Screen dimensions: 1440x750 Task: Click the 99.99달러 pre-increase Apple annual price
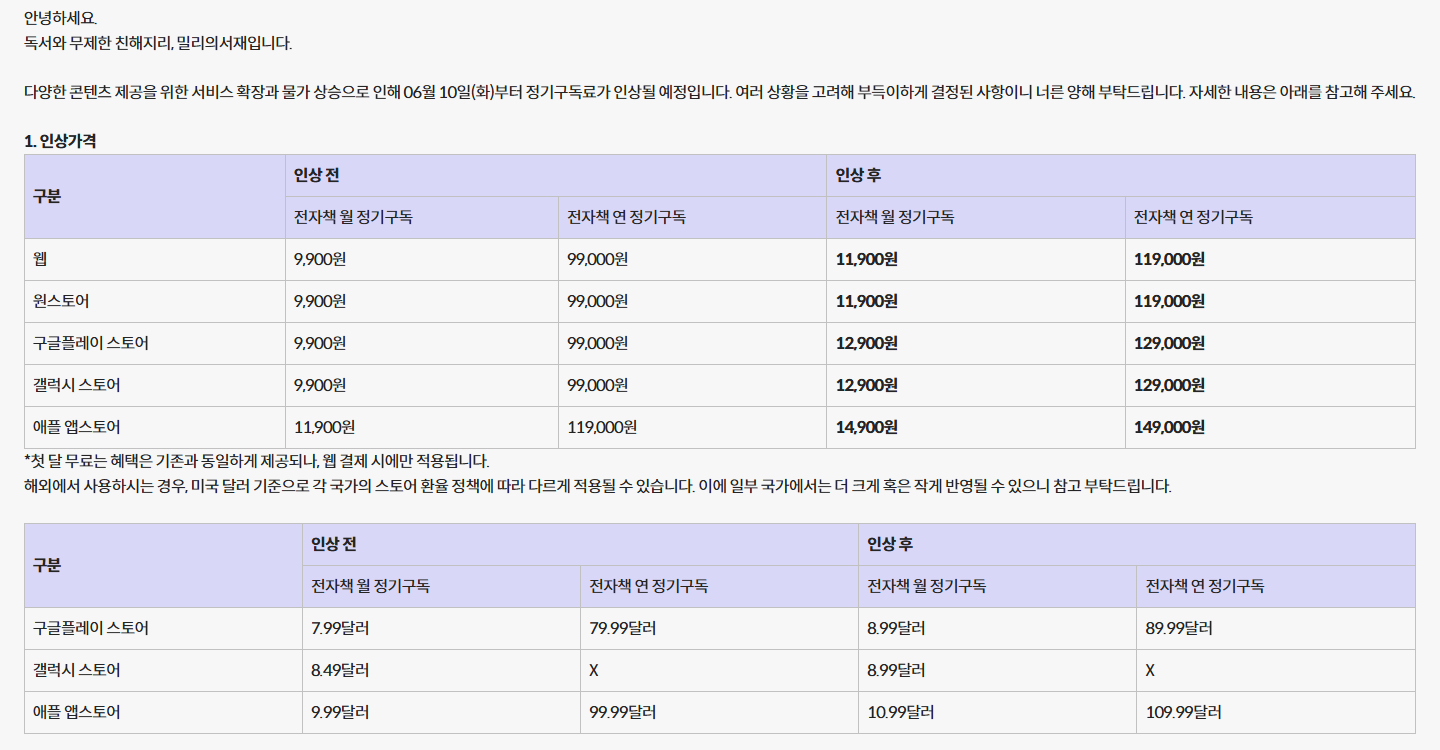coord(622,713)
